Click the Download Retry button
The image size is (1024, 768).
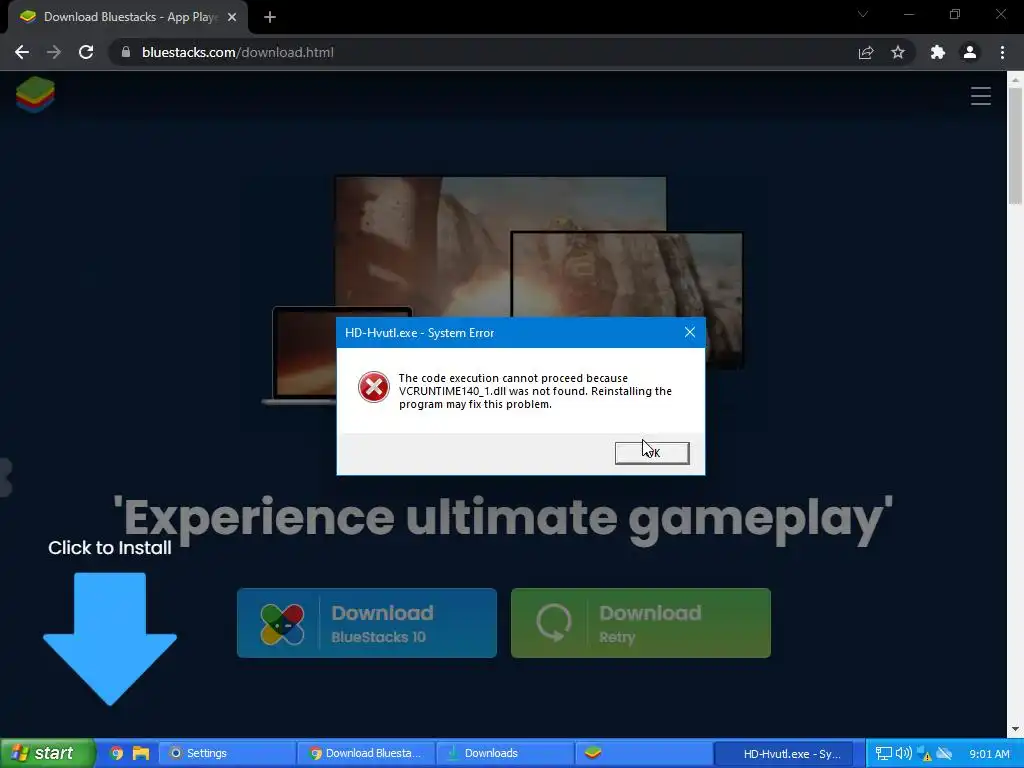(641, 623)
